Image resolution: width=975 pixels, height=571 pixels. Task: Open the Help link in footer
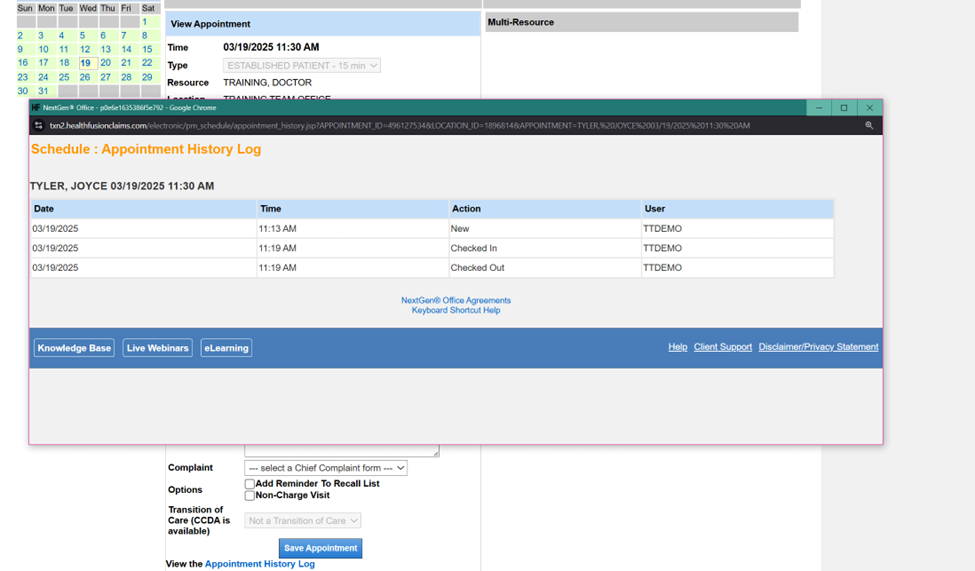[678, 347]
